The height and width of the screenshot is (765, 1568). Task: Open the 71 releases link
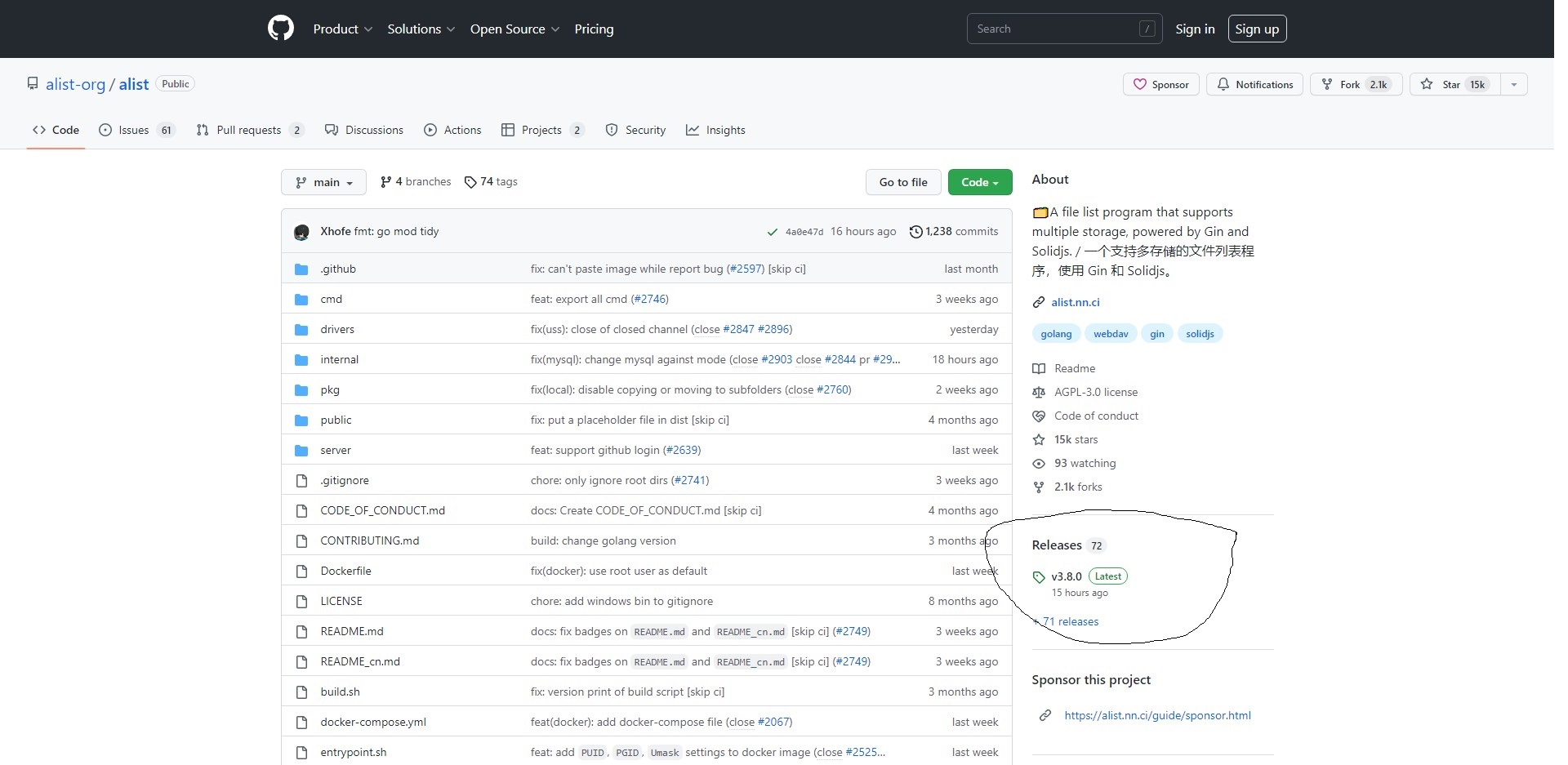[1066, 621]
